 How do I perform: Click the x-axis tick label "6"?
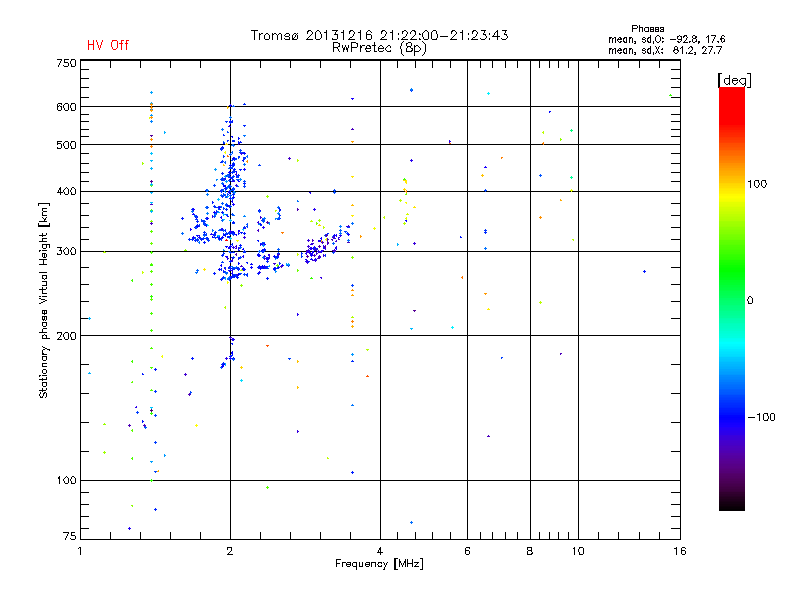[467, 551]
